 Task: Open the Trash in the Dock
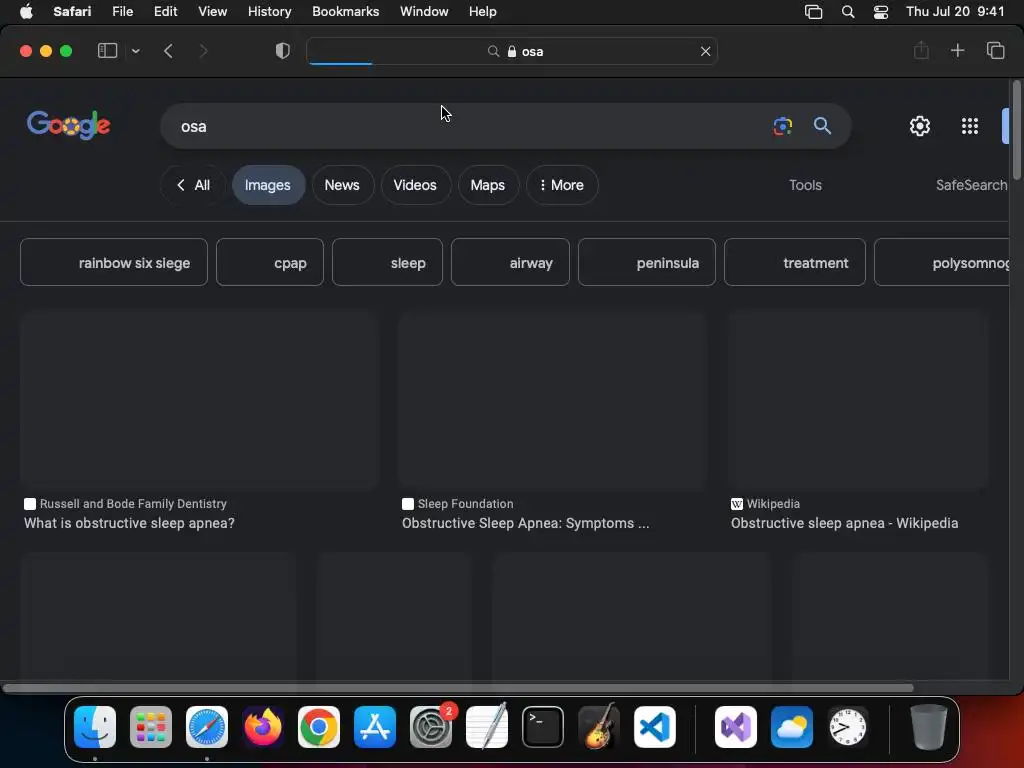[928, 727]
